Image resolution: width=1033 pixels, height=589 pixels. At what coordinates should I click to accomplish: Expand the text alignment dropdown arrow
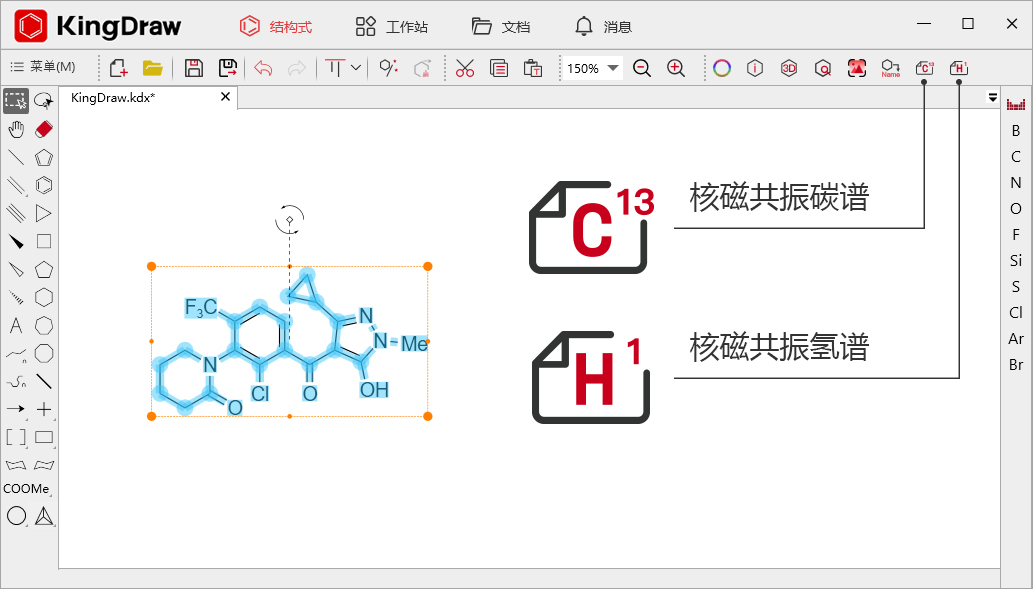point(356,67)
